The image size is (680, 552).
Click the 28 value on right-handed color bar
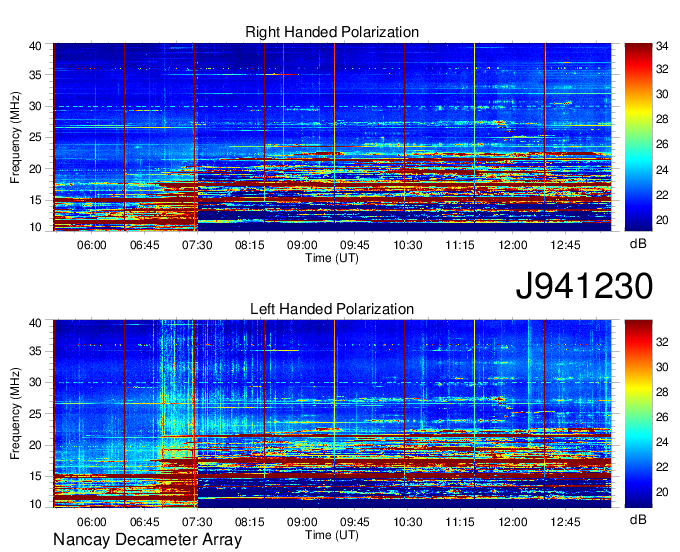tap(662, 119)
